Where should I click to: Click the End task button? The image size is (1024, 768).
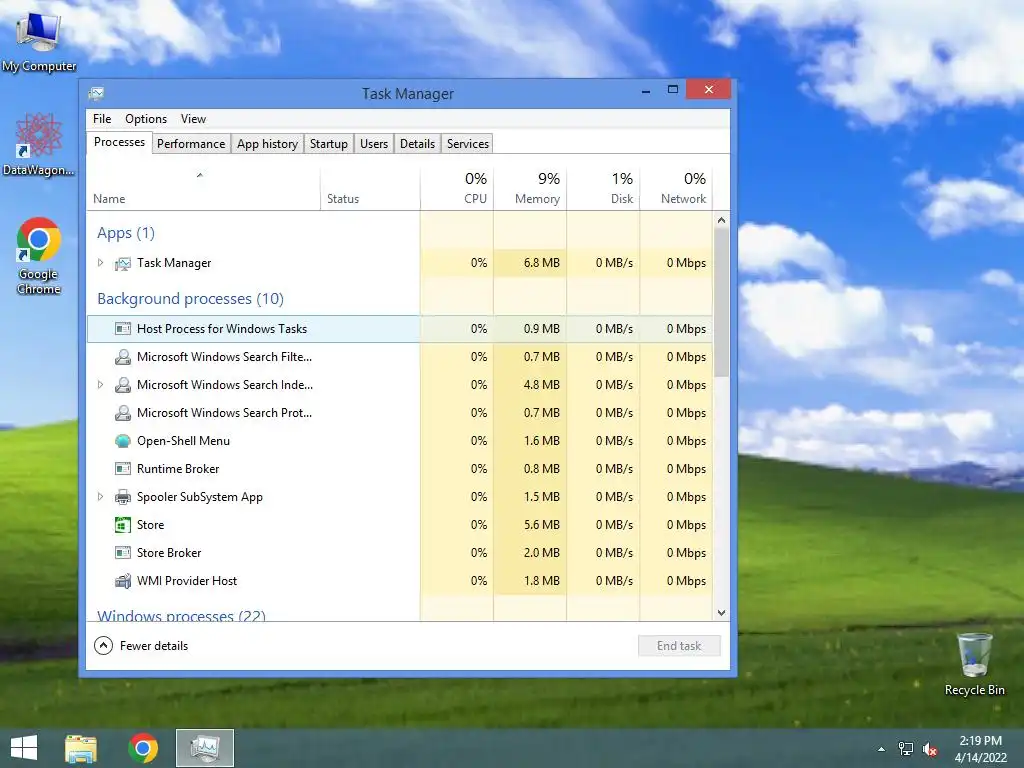[x=679, y=646]
